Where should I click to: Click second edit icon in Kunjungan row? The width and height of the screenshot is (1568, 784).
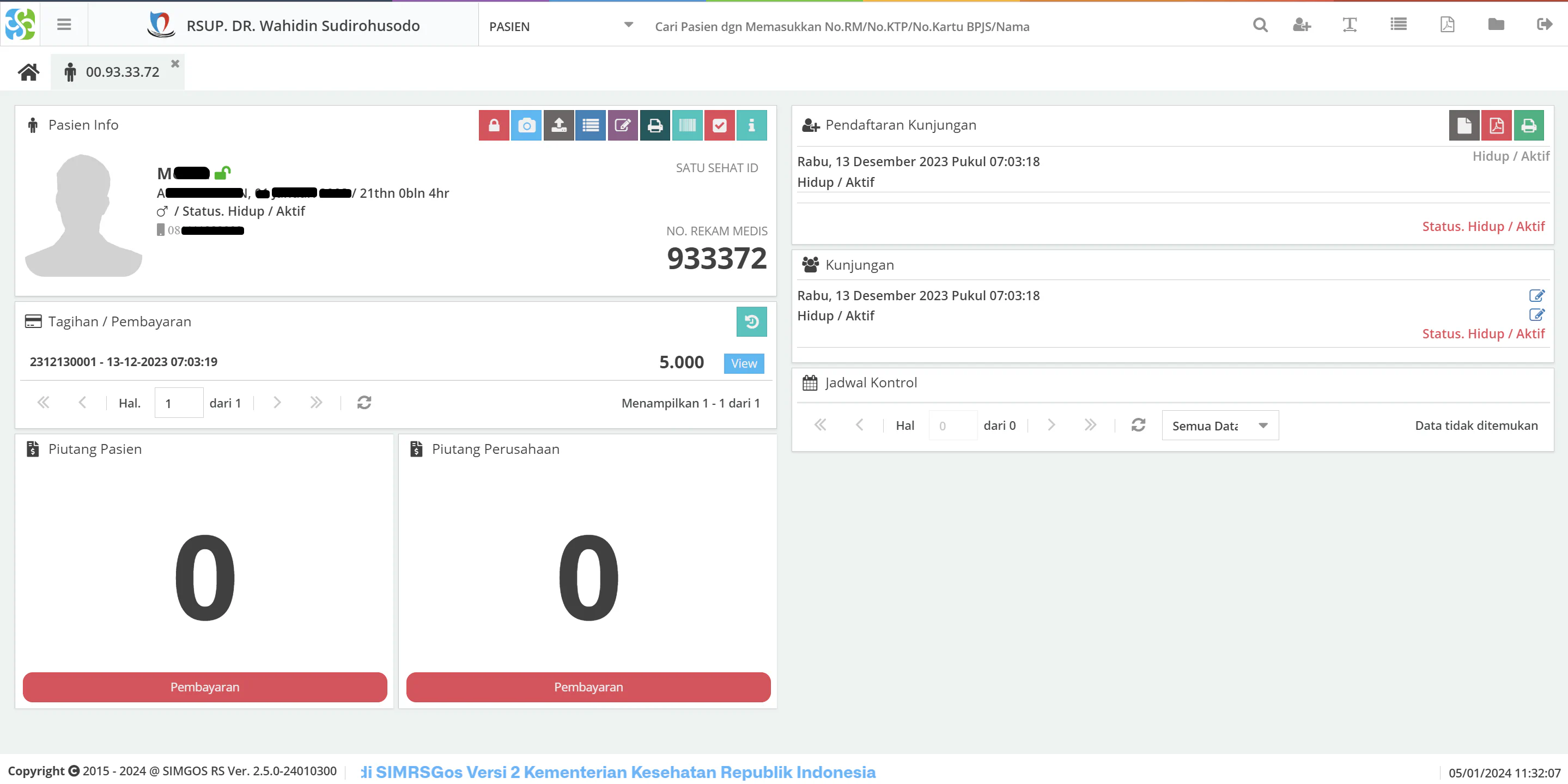tap(1536, 315)
